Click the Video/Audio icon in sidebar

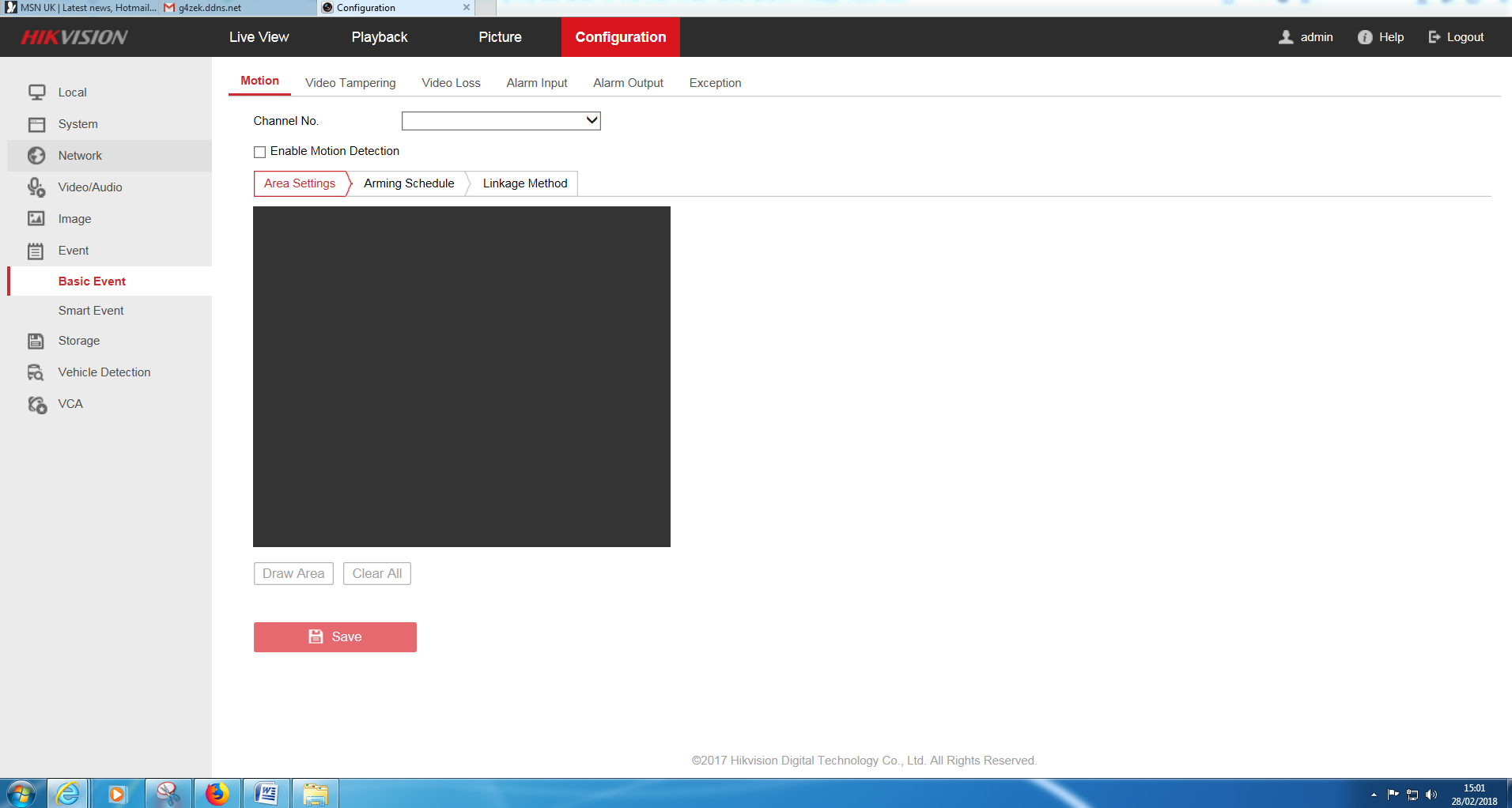pos(36,187)
